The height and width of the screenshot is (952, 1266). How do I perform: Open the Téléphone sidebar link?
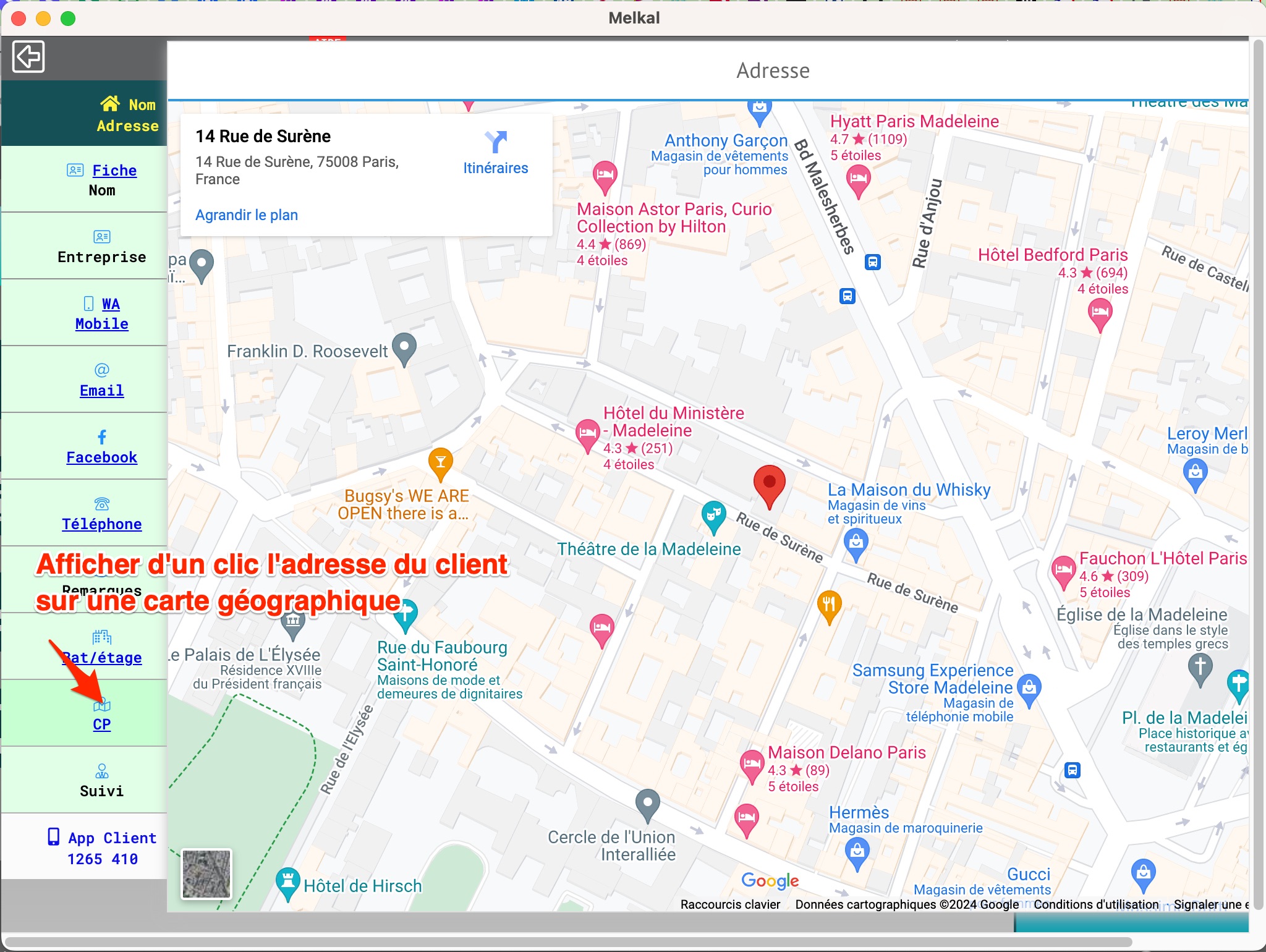[x=102, y=524]
